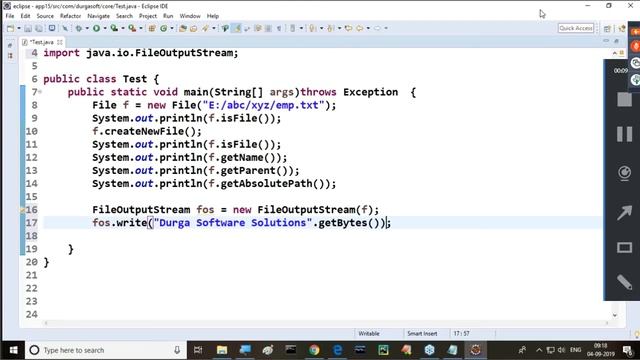
Task: Open the New file dropdown arrow
Action: coord(18,28)
